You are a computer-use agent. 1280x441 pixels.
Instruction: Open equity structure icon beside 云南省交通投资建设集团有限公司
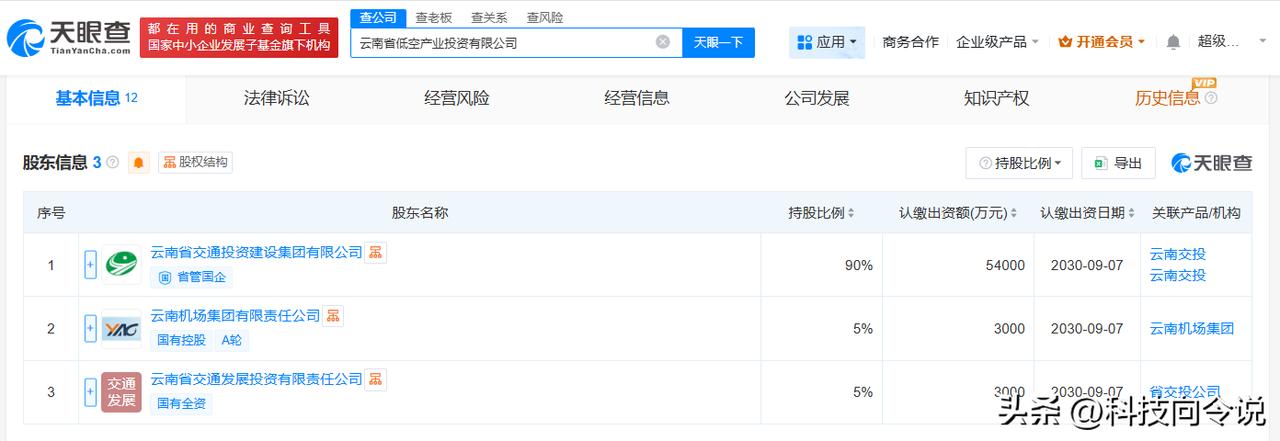375,252
